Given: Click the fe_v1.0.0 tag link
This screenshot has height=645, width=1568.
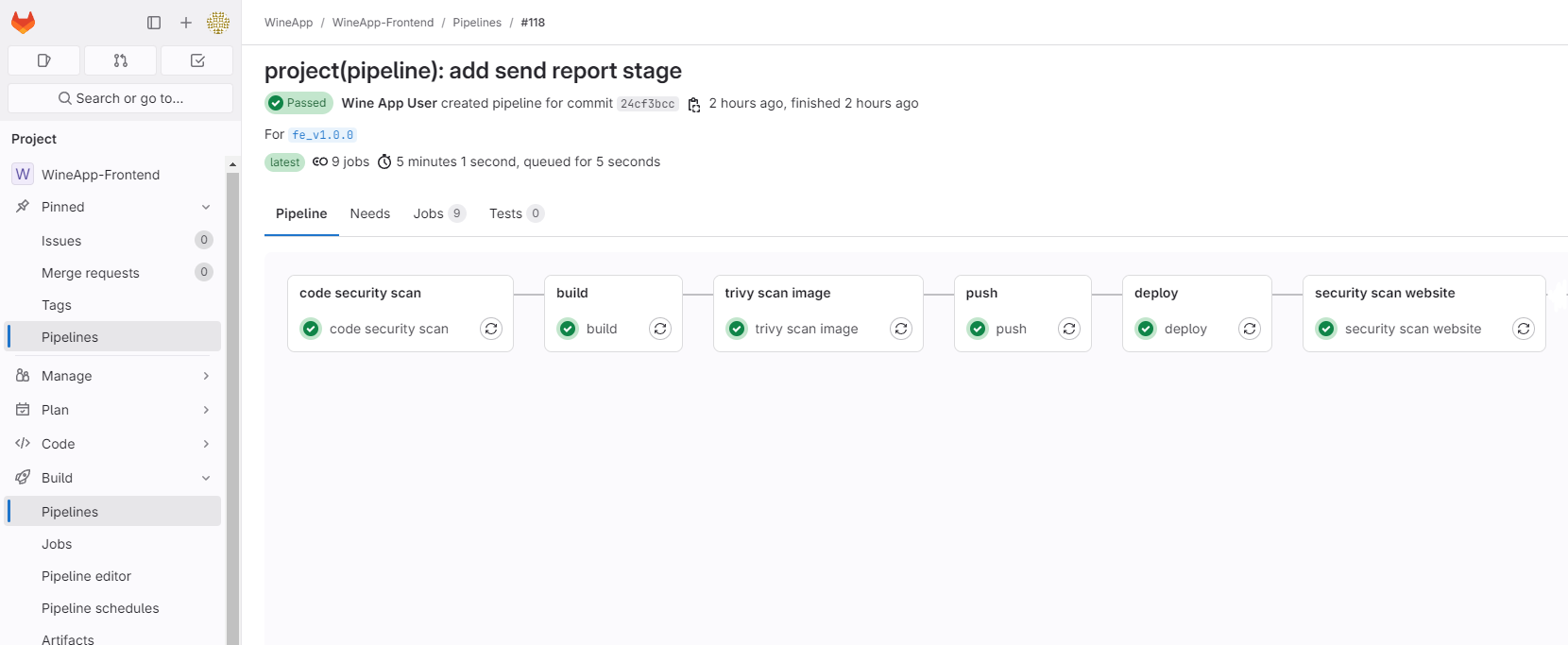Looking at the screenshot, I should pyautogui.click(x=323, y=135).
